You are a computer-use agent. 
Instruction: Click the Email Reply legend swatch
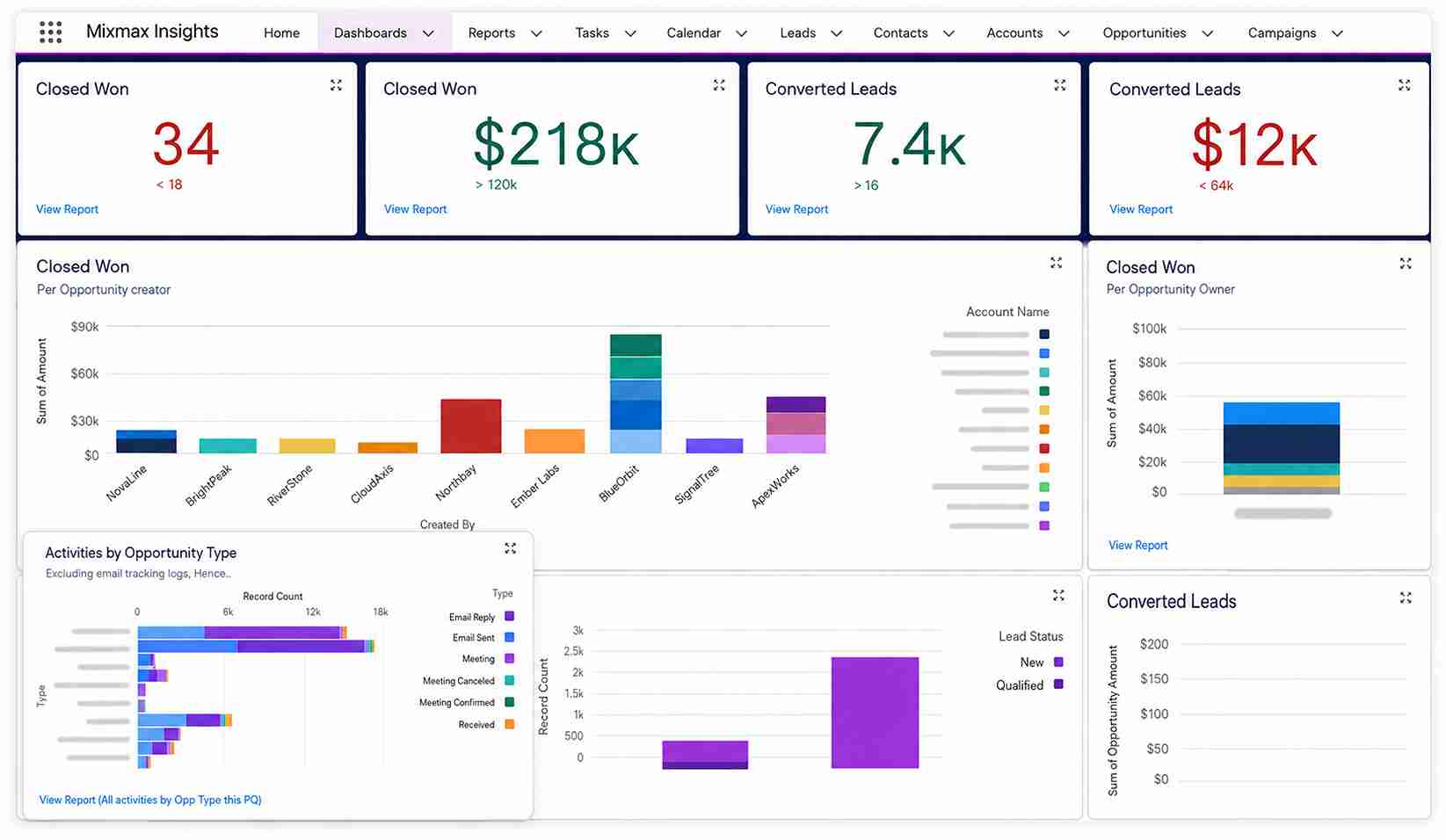point(509,617)
